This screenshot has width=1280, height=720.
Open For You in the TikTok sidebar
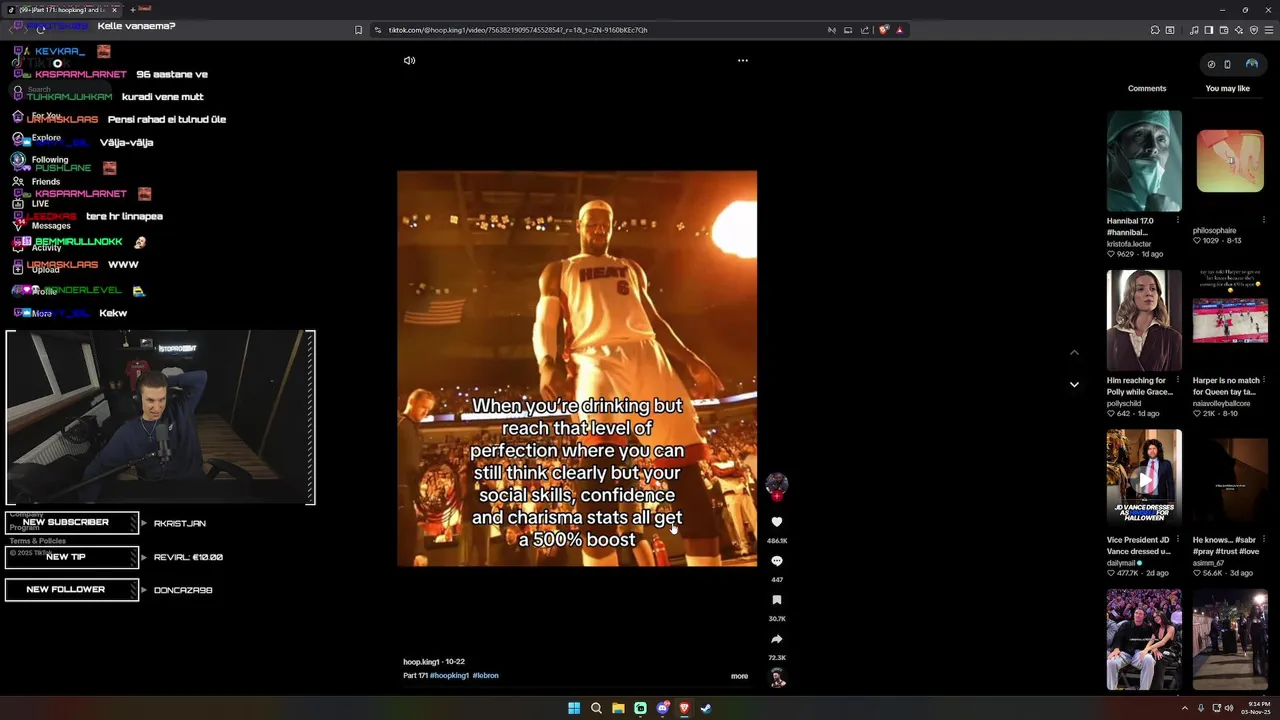[x=46, y=116]
